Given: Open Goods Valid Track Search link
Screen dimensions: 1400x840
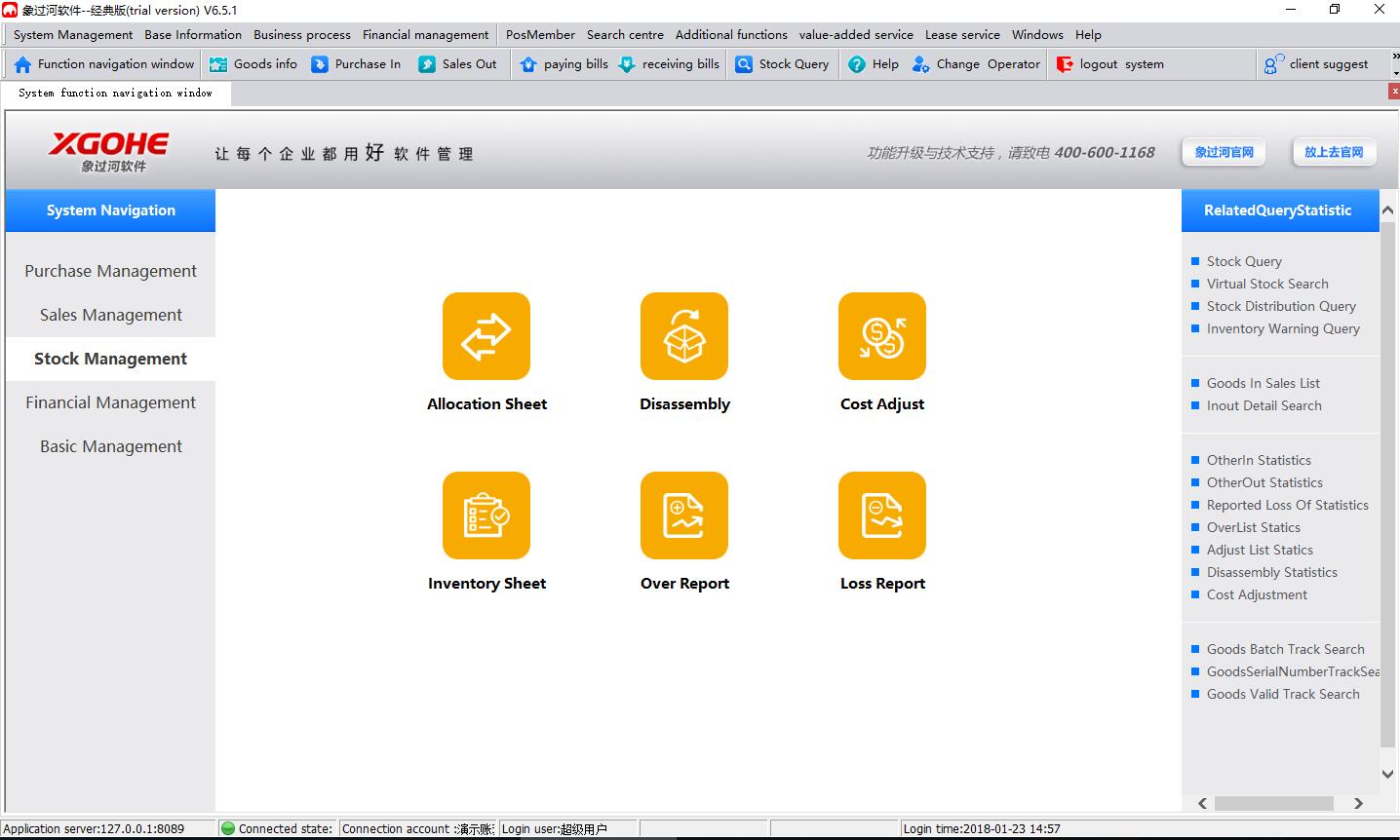Looking at the screenshot, I should click(x=1283, y=694).
